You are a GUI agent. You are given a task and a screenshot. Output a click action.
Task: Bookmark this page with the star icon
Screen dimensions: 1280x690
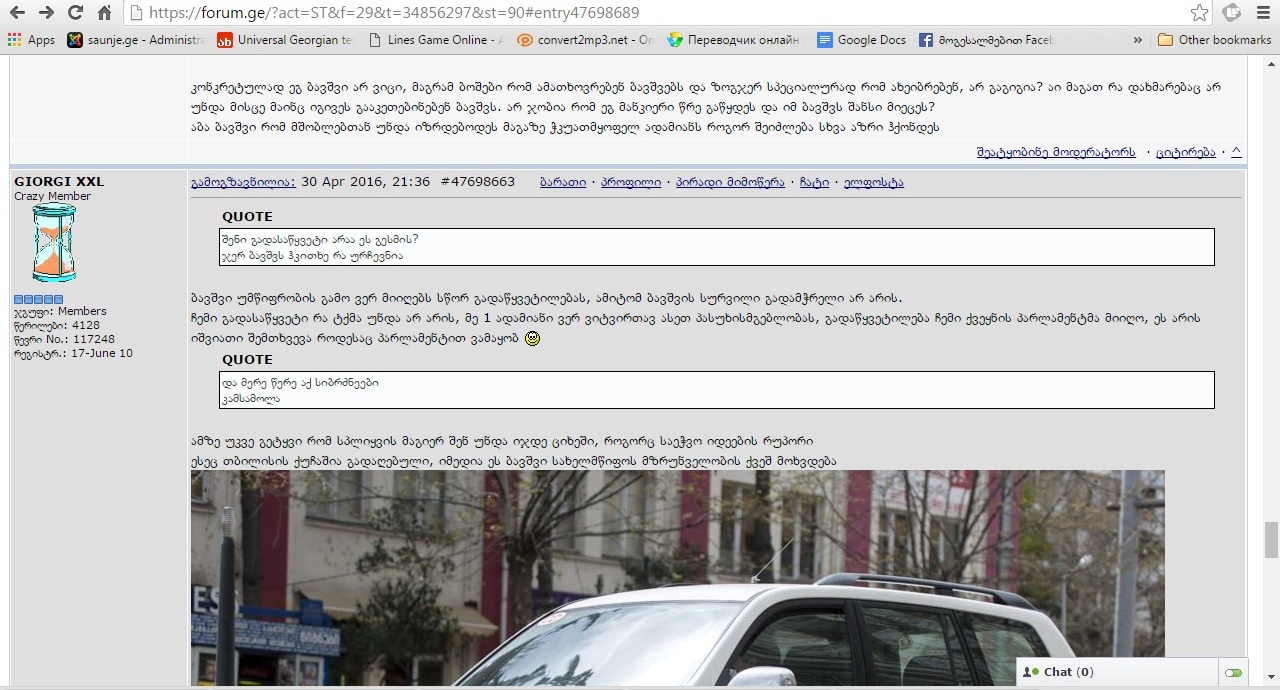pyautogui.click(x=1200, y=13)
